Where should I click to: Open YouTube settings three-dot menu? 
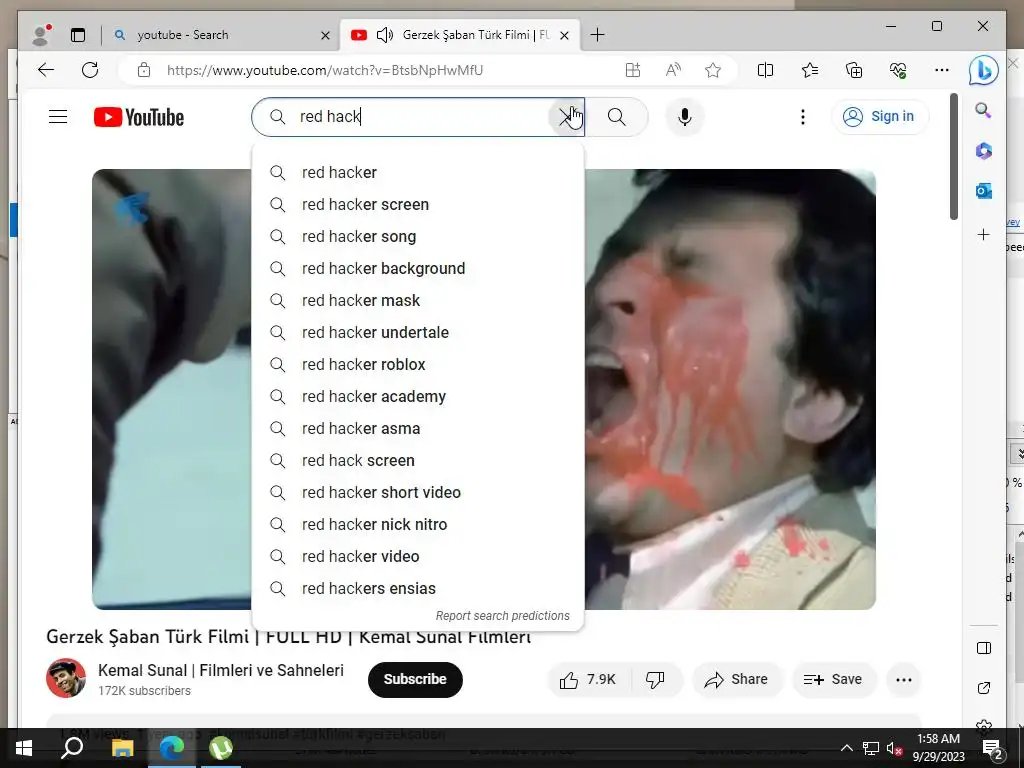pos(803,117)
